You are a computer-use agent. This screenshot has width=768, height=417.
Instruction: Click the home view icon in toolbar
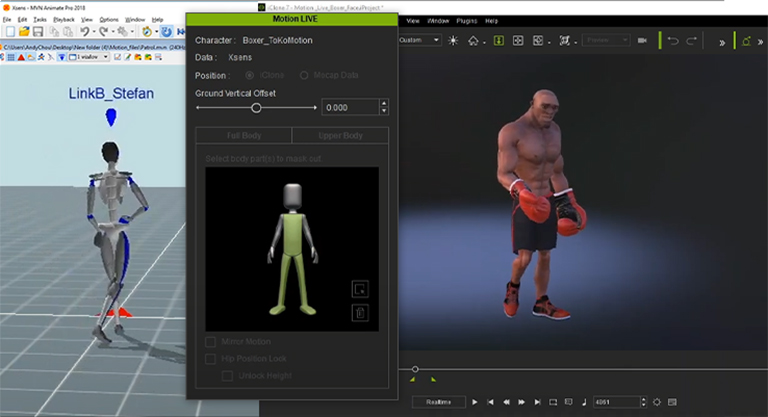click(474, 41)
